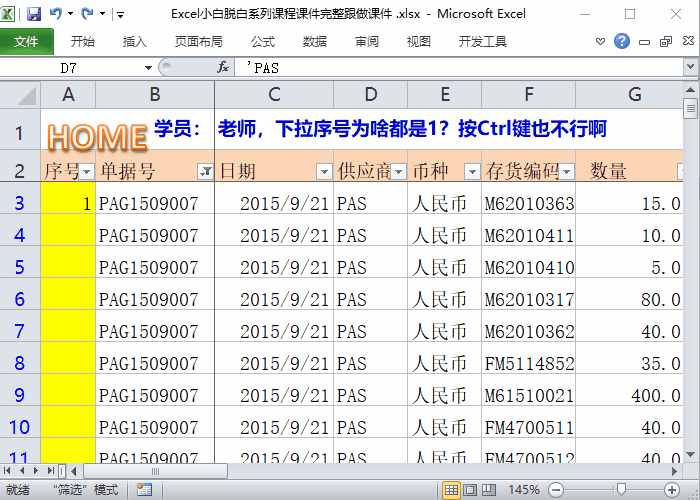
Task: Switch to the 插入 ribbon tab
Action: click(x=134, y=42)
